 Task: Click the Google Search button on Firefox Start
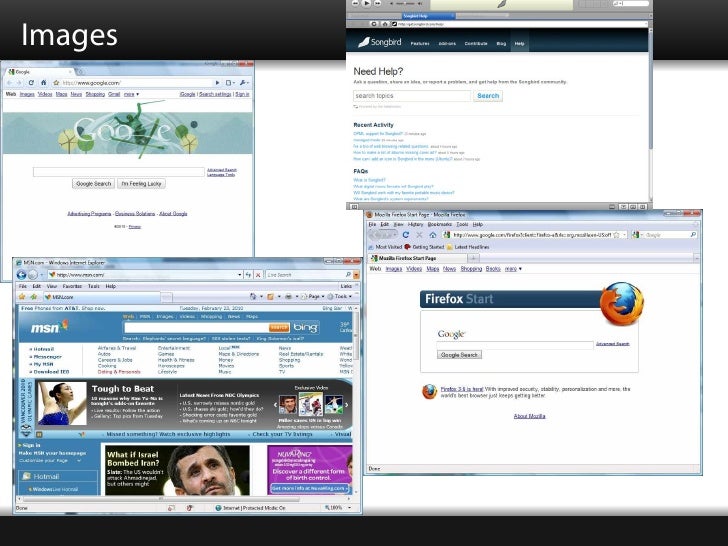tap(459, 355)
